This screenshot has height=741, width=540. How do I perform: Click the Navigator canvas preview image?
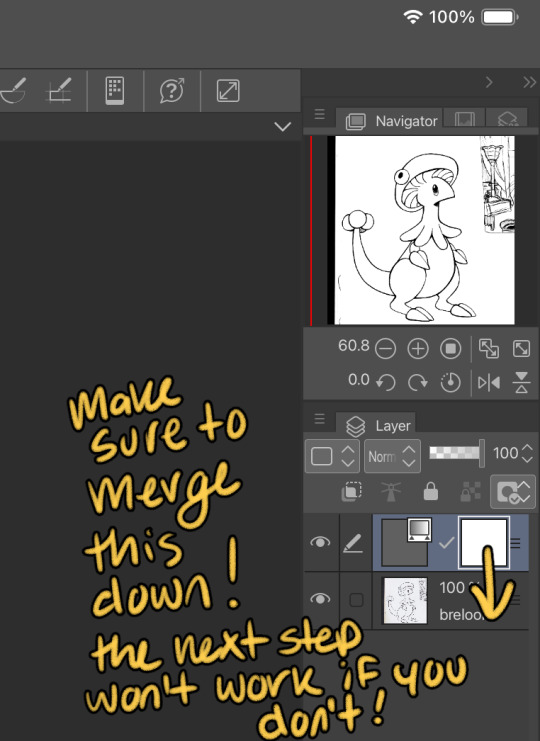(424, 230)
